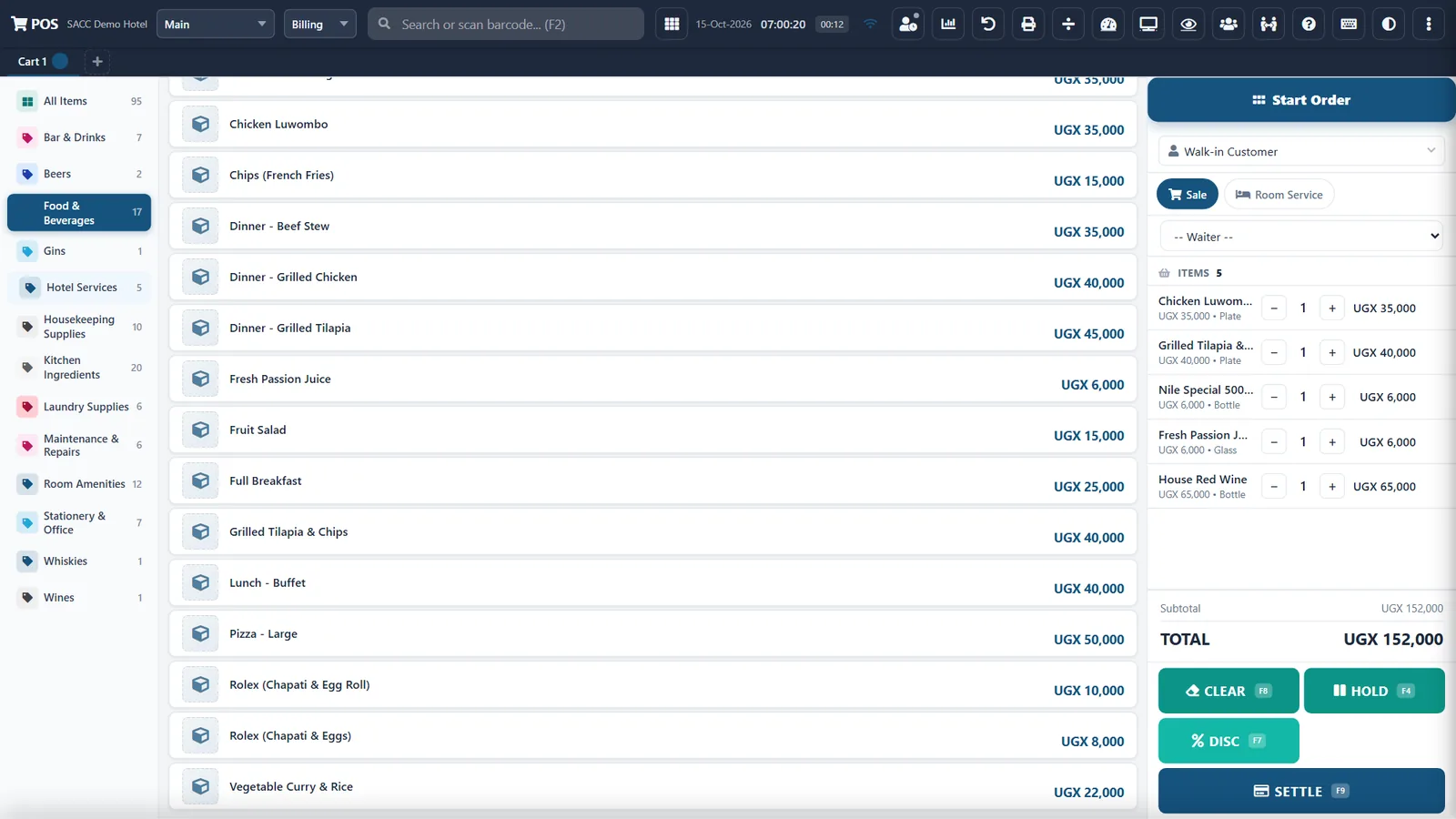Click the Start Order button
The image size is (1456, 819).
pos(1301,100)
